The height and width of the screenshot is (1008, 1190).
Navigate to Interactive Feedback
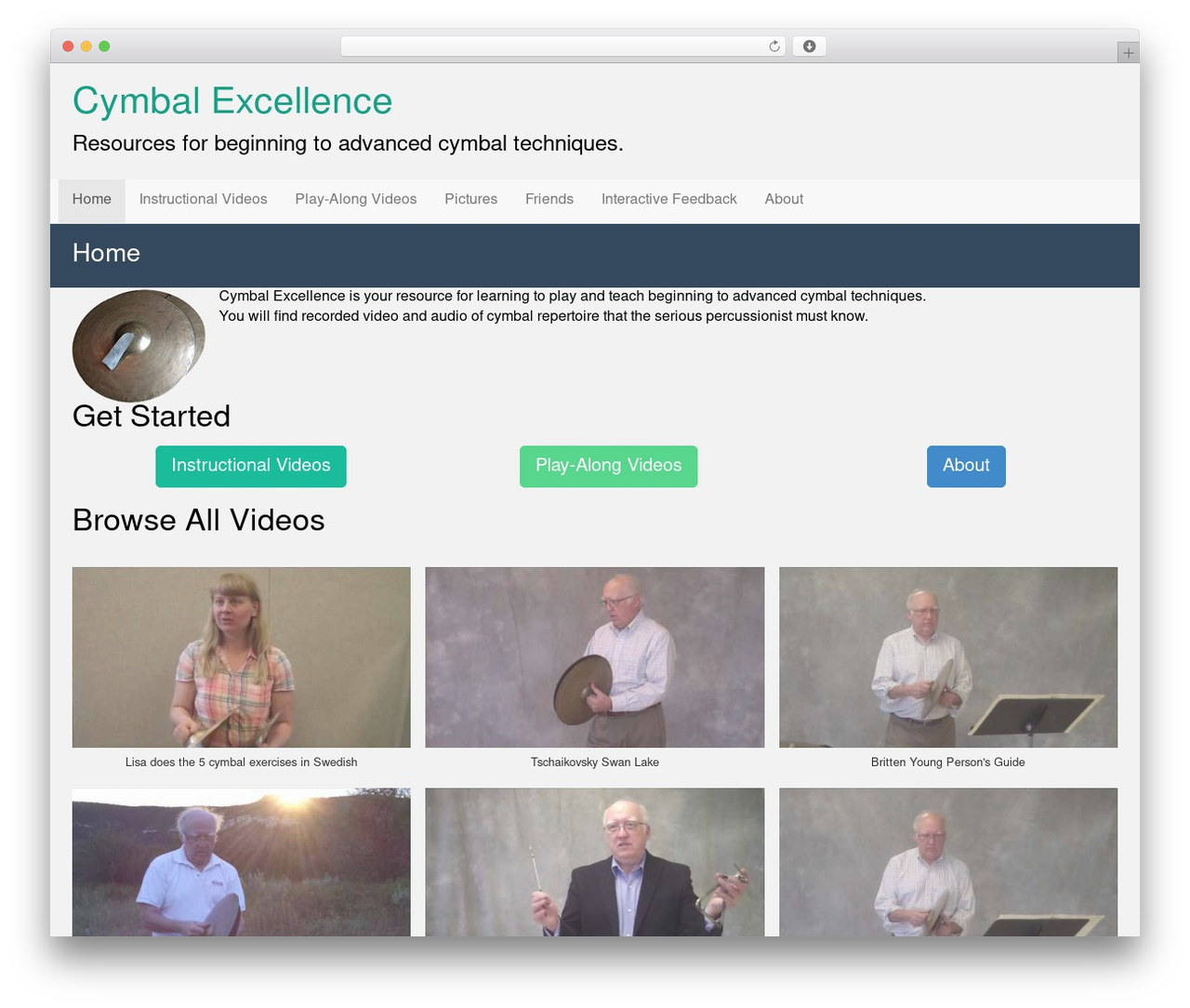[x=669, y=200]
